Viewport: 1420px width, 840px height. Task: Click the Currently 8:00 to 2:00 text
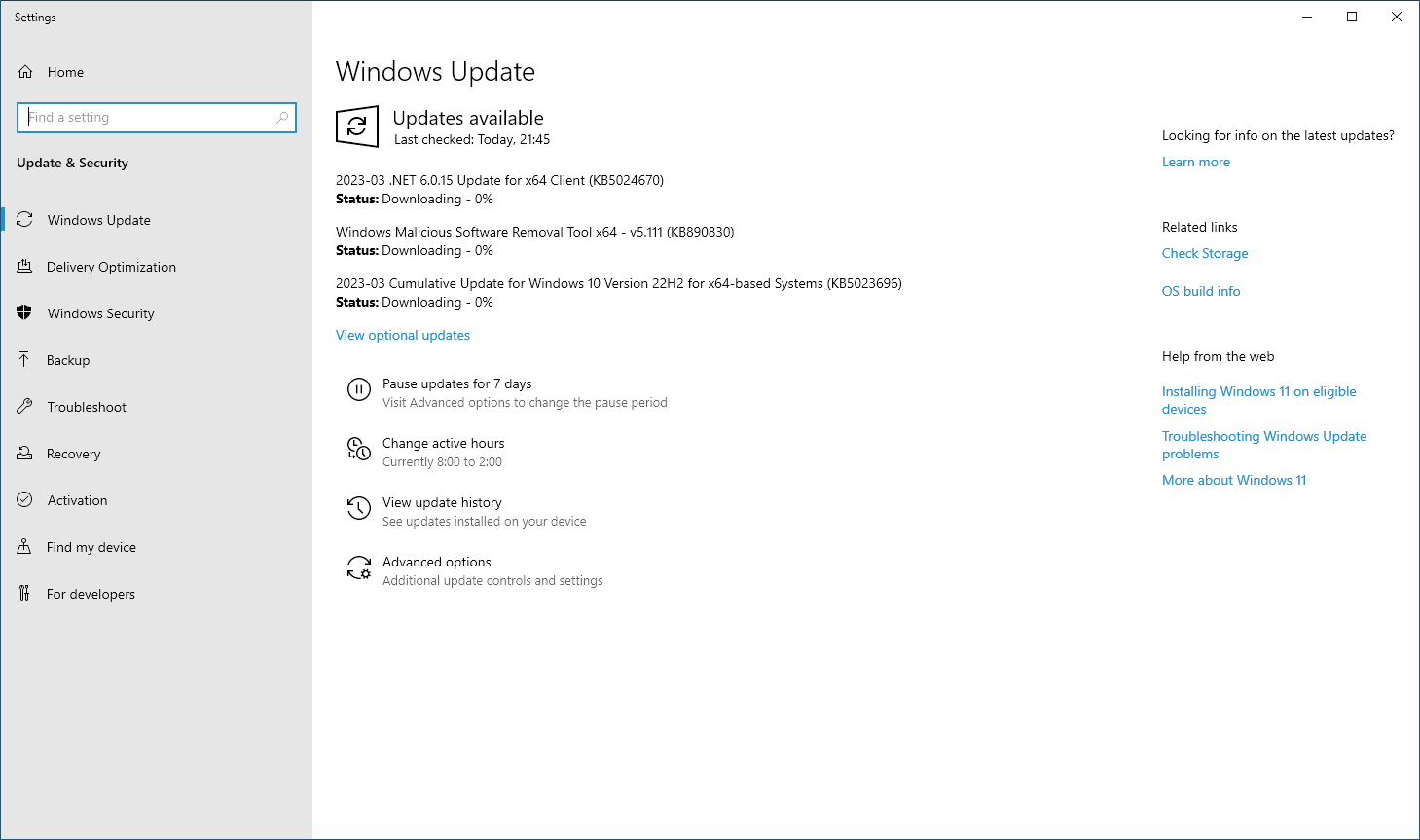tap(442, 462)
